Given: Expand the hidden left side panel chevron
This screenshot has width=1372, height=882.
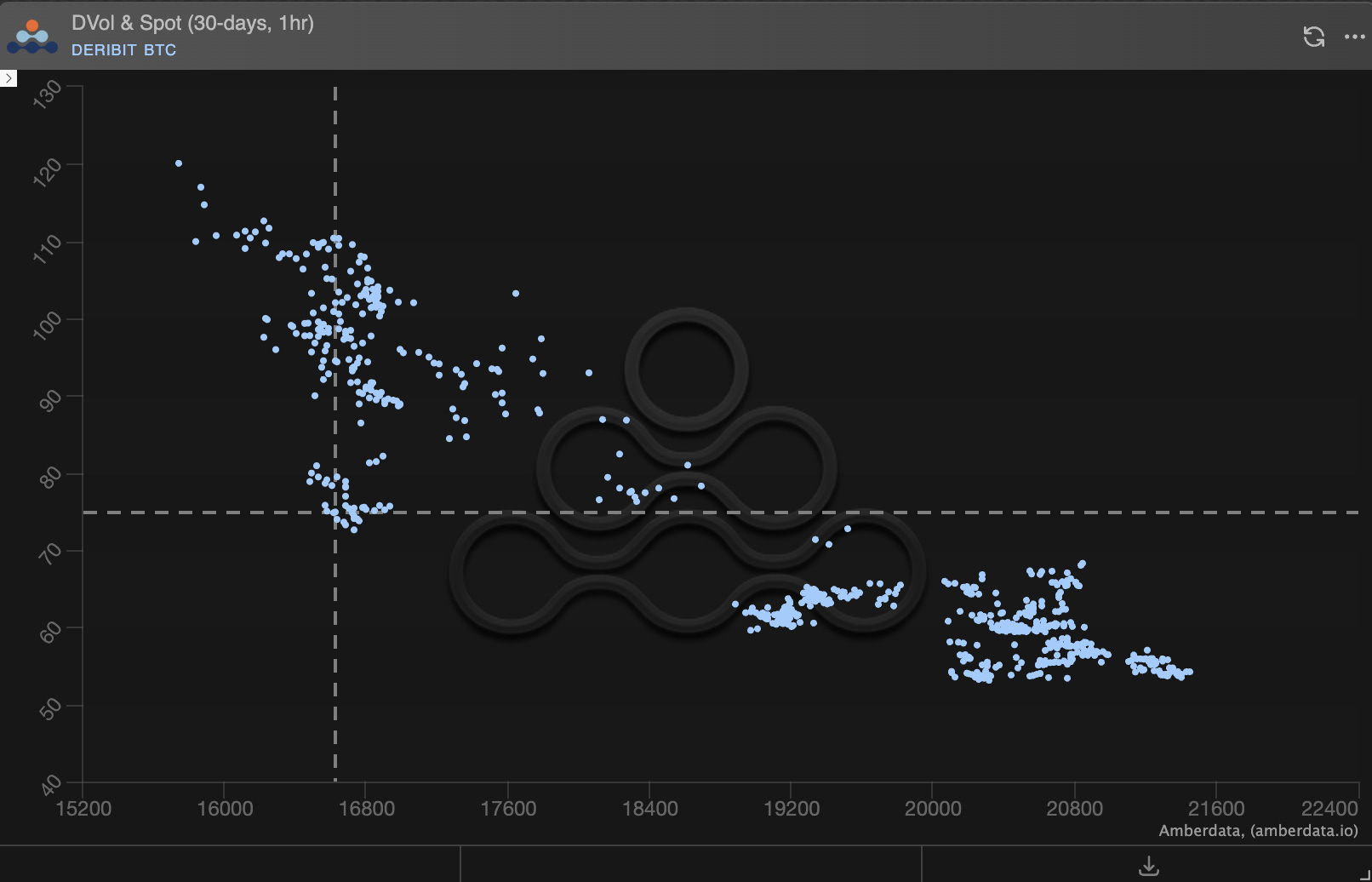Looking at the screenshot, I should pos(9,78).
